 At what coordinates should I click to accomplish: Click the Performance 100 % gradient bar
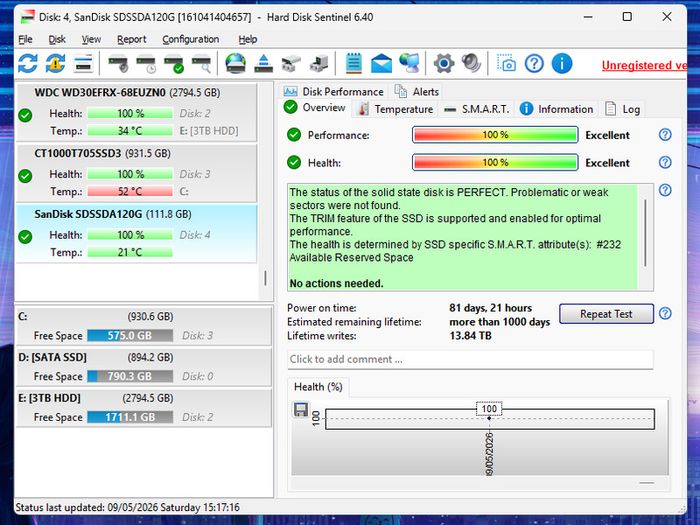(x=495, y=135)
